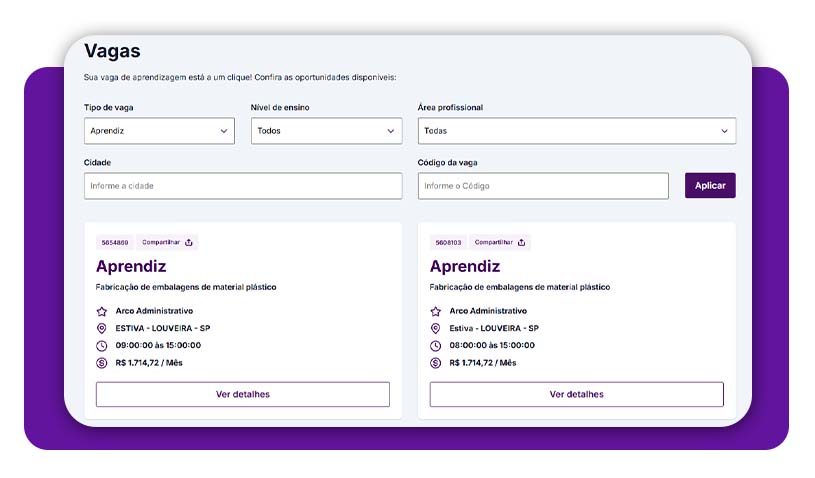The width and height of the screenshot is (815, 478).
Task: Click share icon on vaga 5608103
Action: (x=521, y=242)
